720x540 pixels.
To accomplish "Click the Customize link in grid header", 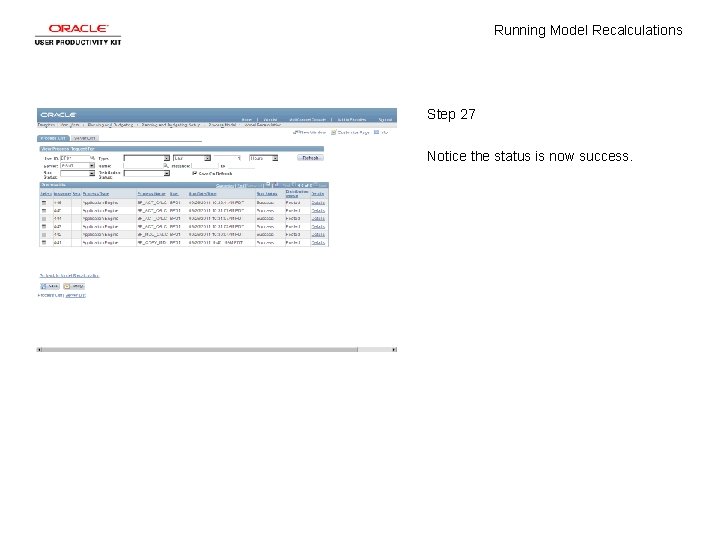I will [x=225, y=186].
